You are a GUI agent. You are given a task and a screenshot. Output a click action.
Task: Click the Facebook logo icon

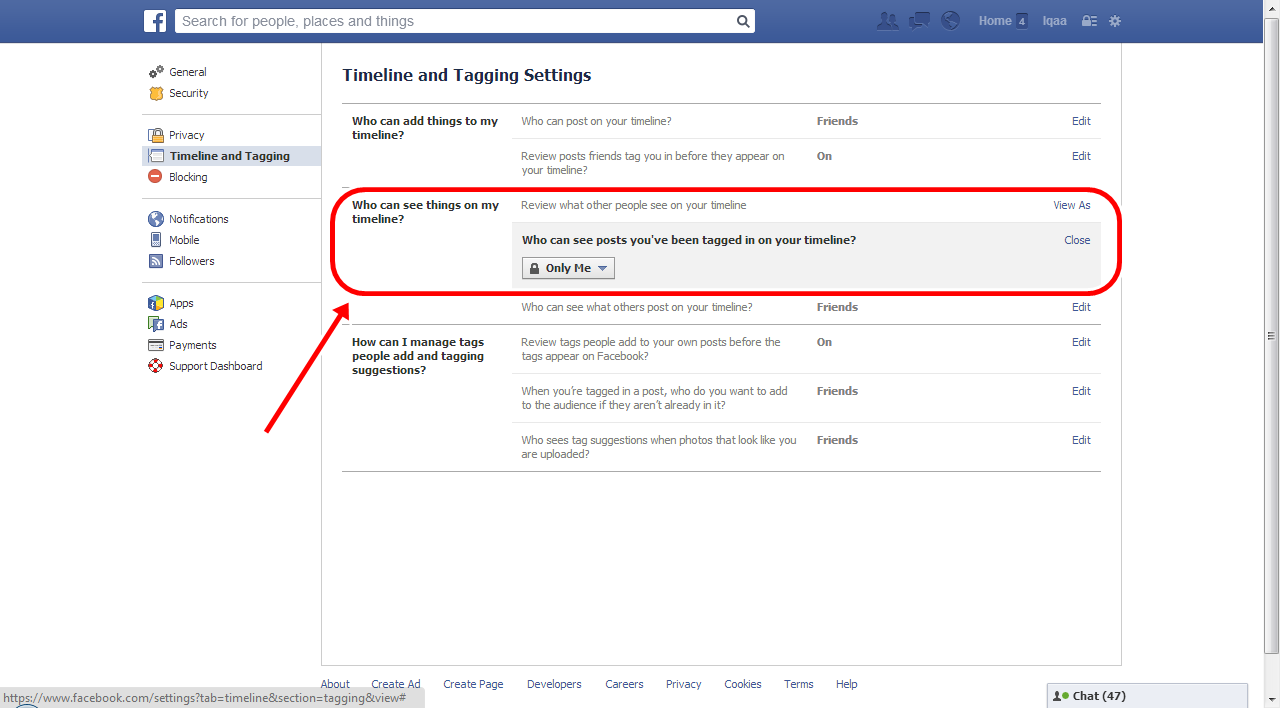tap(155, 21)
